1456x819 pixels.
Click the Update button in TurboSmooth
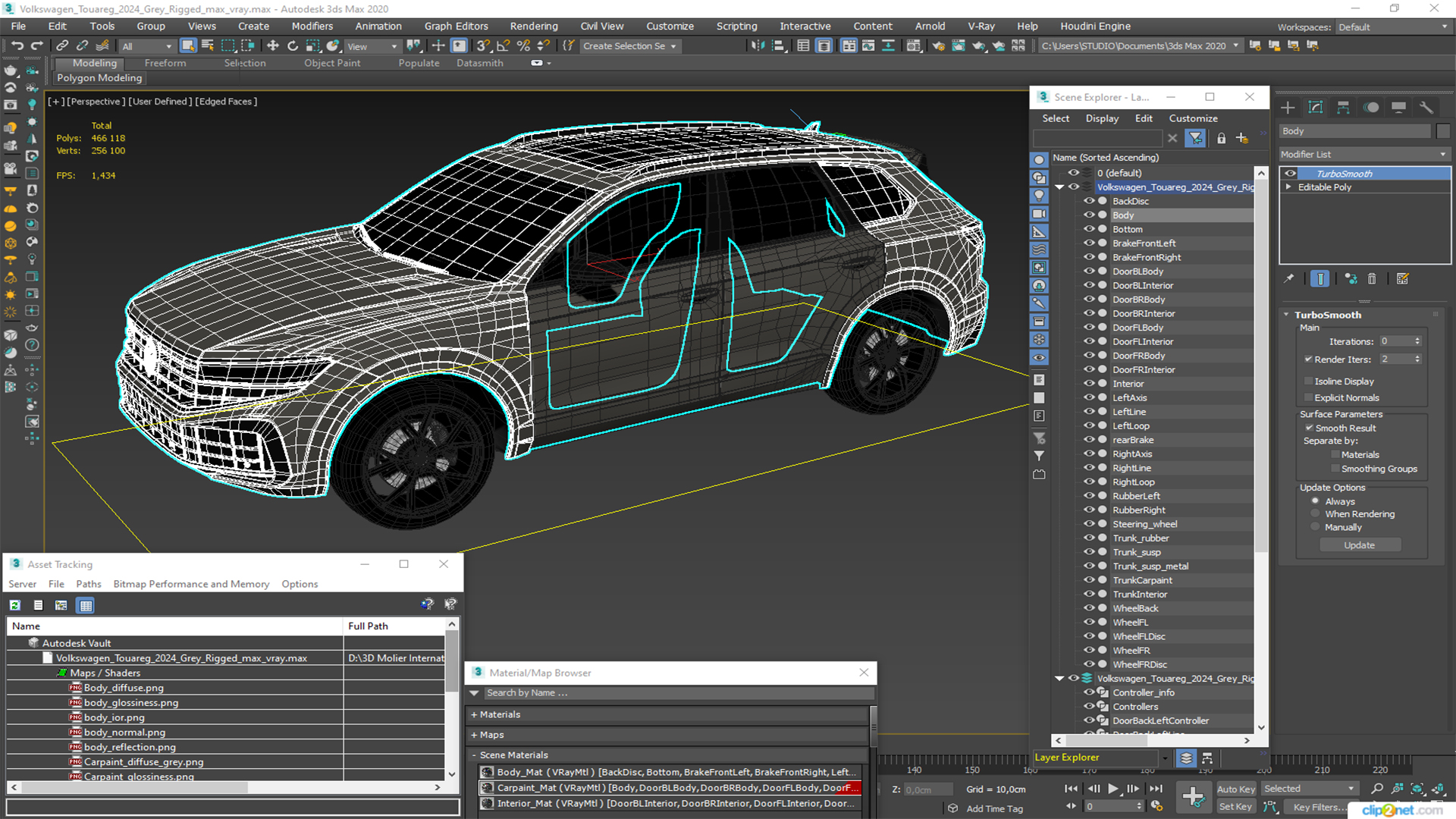pyautogui.click(x=1360, y=545)
